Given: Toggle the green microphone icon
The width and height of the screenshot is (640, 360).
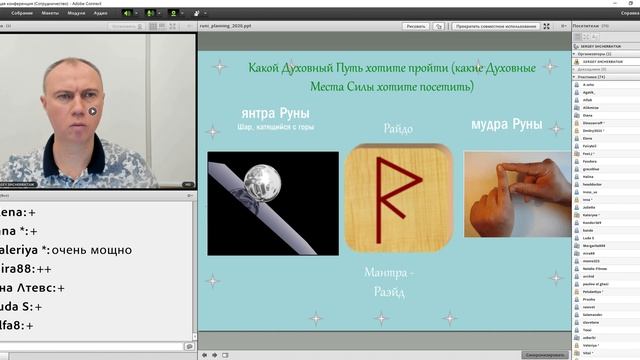Looking at the screenshot, I should [150, 13].
